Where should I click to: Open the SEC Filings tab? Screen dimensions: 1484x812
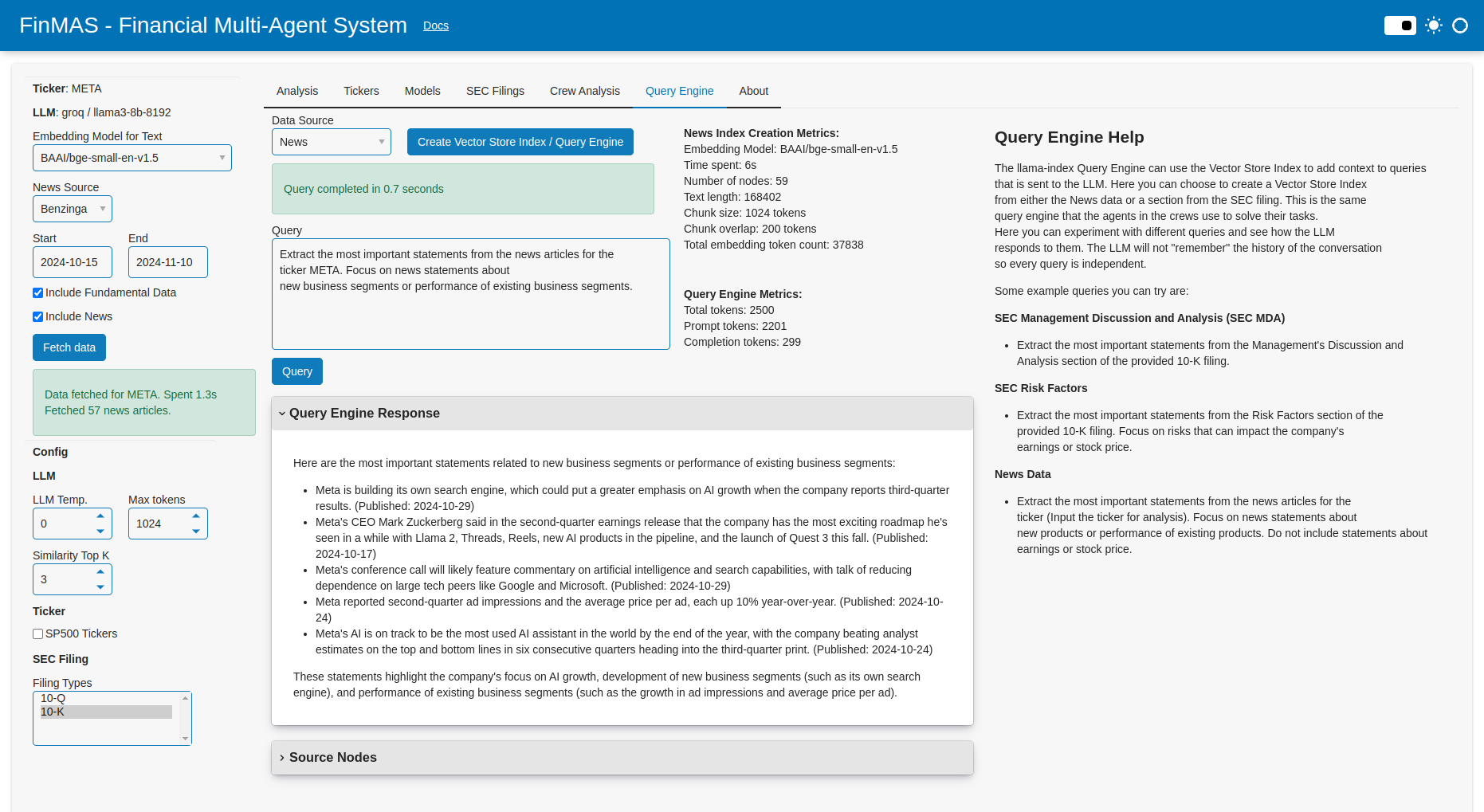tap(495, 91)
